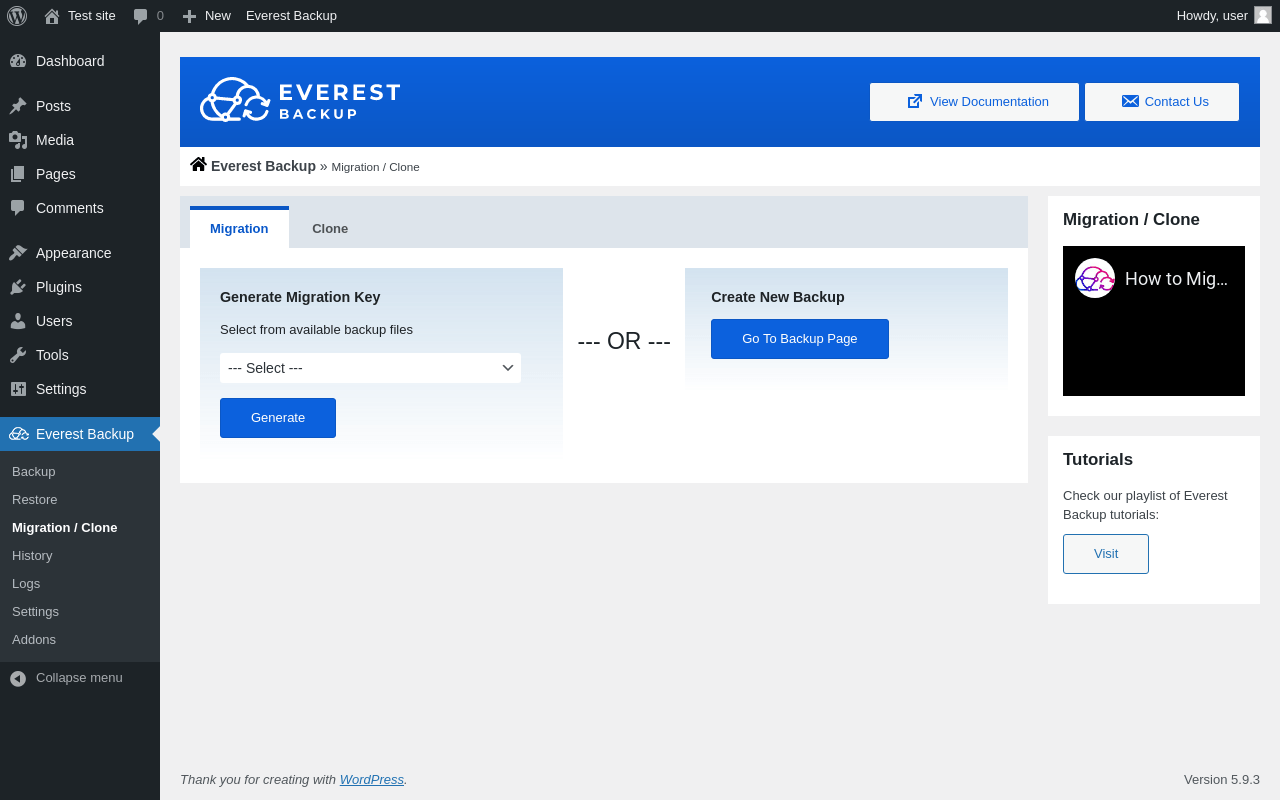Image resolution: width=1280 pixels, height=800 pixels.
Task: Click the Generate Migration Key heading
Action: 300,297
